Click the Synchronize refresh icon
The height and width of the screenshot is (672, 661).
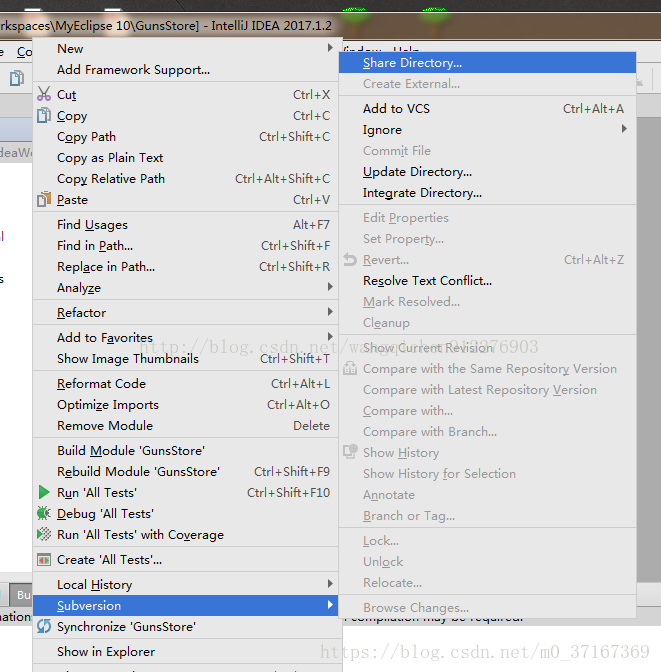pyautogui.click(x=44, y=626)
